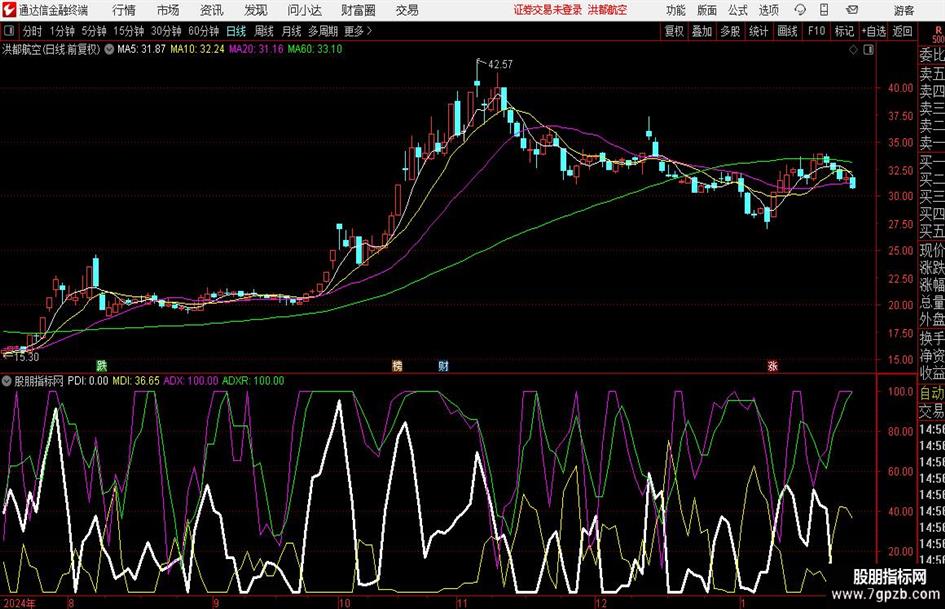Click the purple MA20: 31.16 label

[x=256, y=49]
